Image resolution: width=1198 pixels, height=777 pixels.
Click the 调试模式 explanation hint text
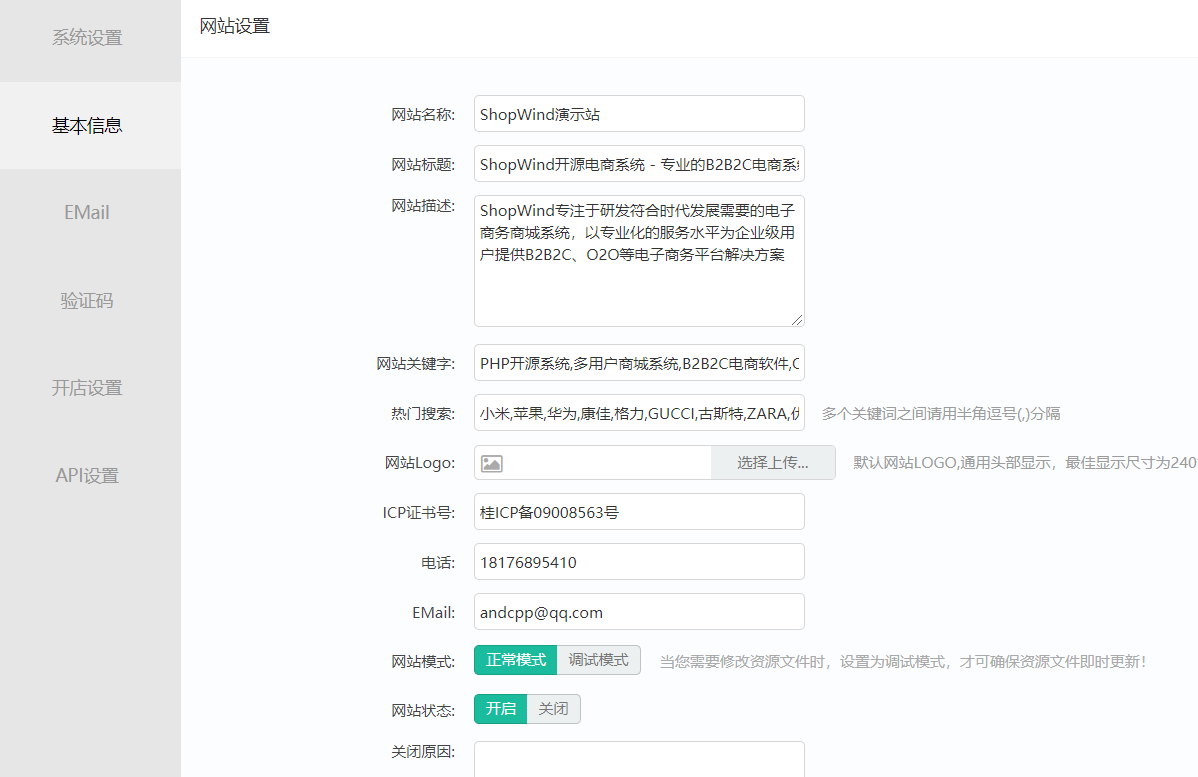click(x=903, y=662)
